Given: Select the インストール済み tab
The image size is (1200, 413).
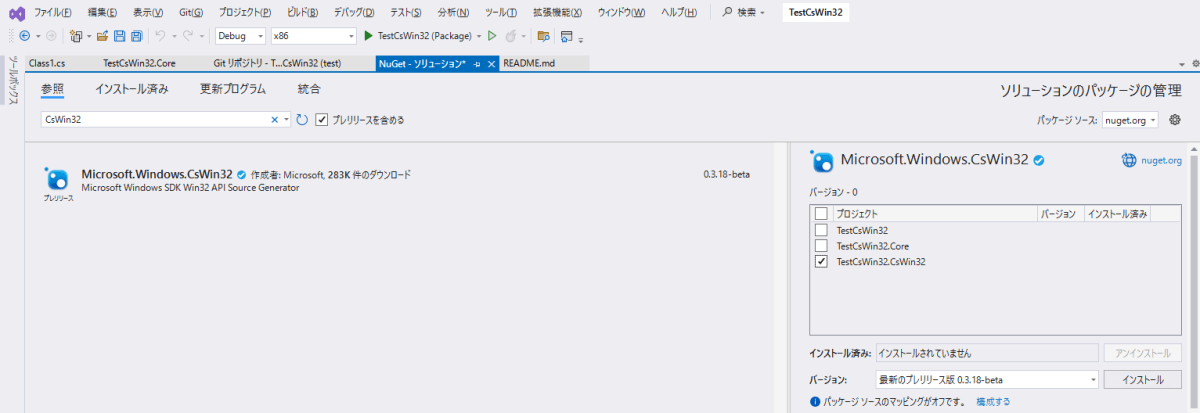Looking at the screenshot, I should pyautogui.click(x=132, y=89).
